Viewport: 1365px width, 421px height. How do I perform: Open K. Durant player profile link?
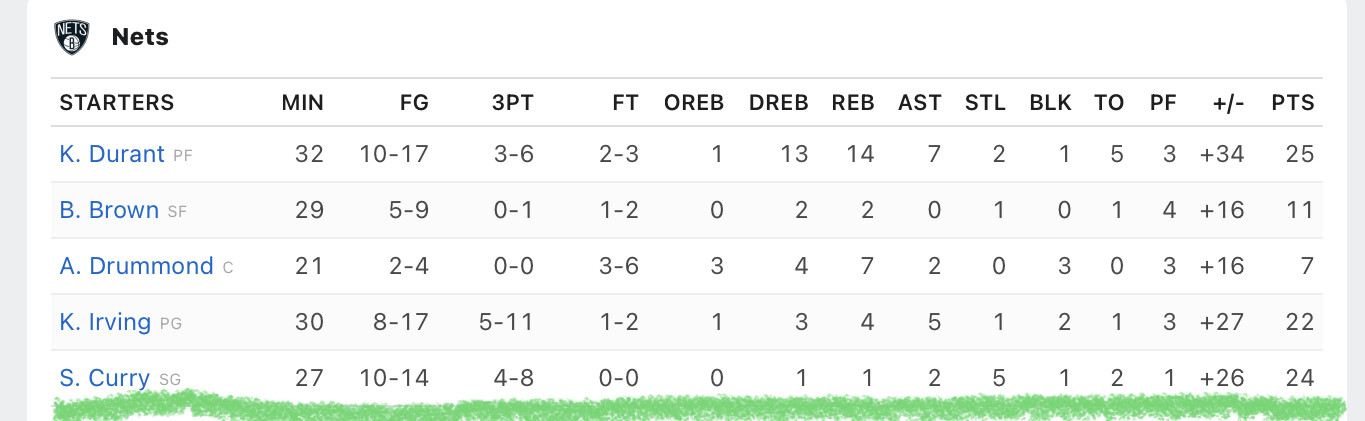[112, 154]
